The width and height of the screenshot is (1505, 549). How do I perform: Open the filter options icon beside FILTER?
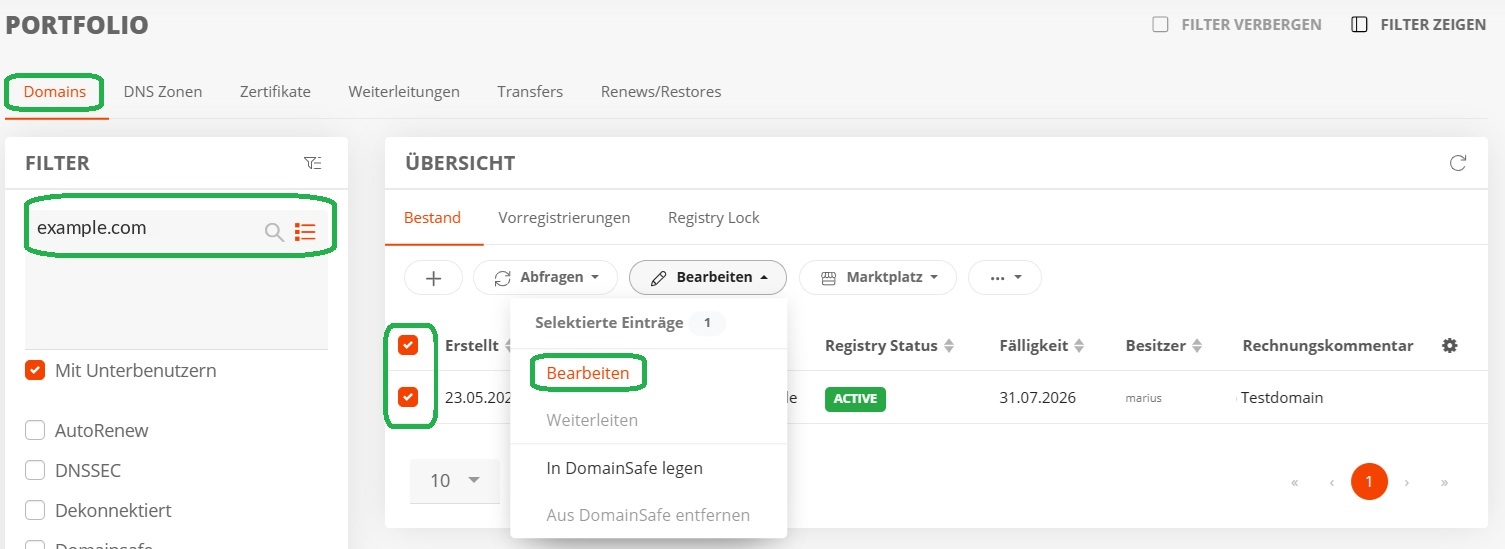pyautogui.click(x=313, y=163)
